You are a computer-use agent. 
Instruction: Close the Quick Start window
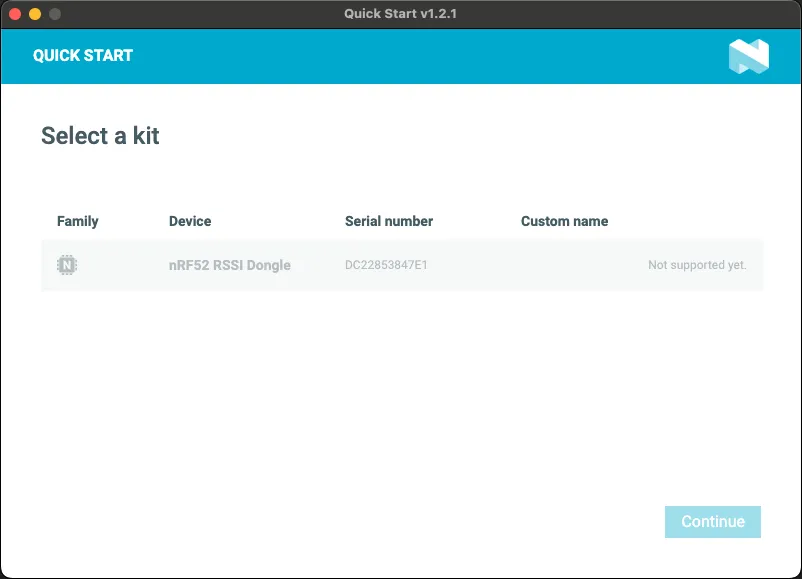[x=16, y=14]
